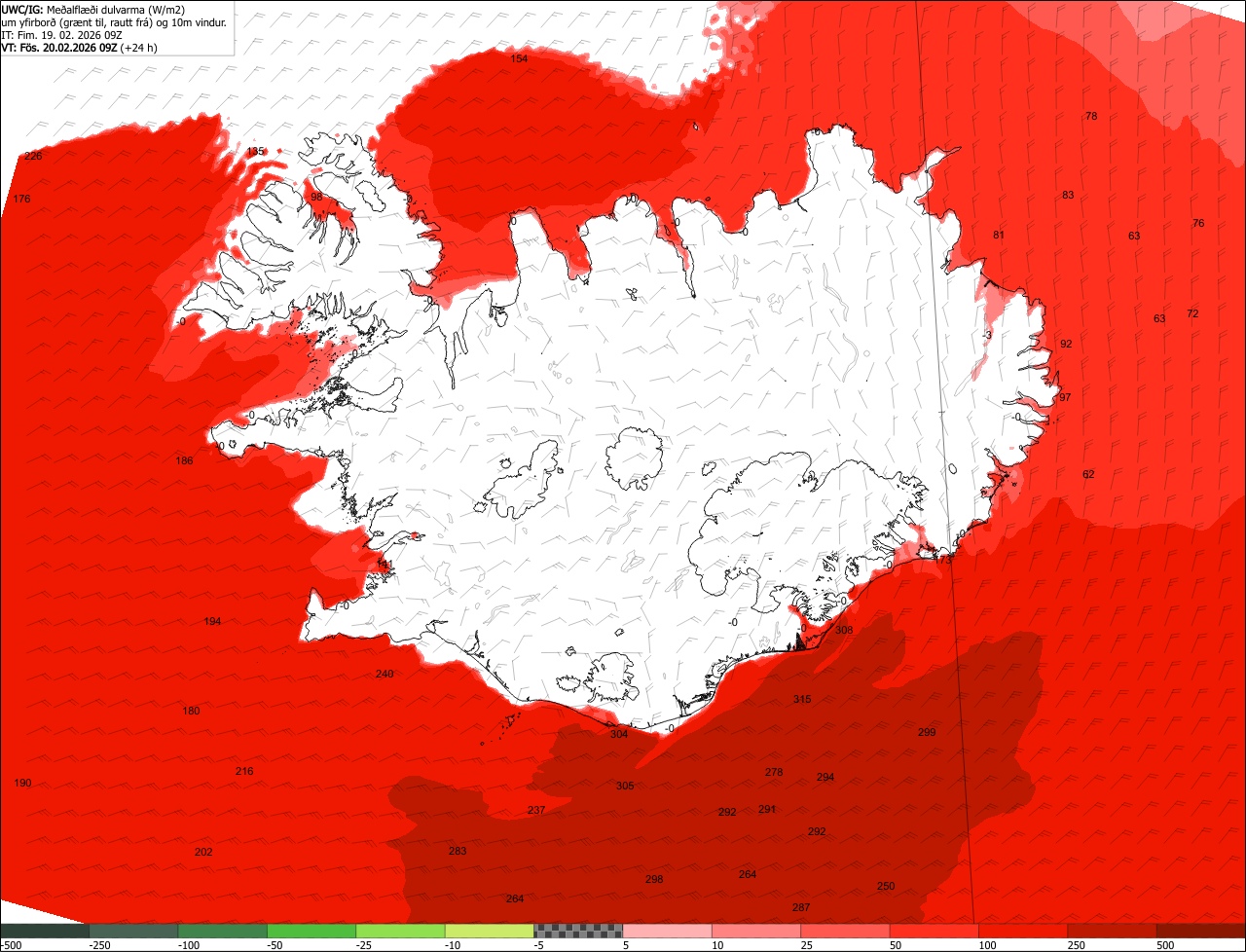The image size is (1246, 952).
Task: Click the flux value 315 on the map
Action: [802, 699]
